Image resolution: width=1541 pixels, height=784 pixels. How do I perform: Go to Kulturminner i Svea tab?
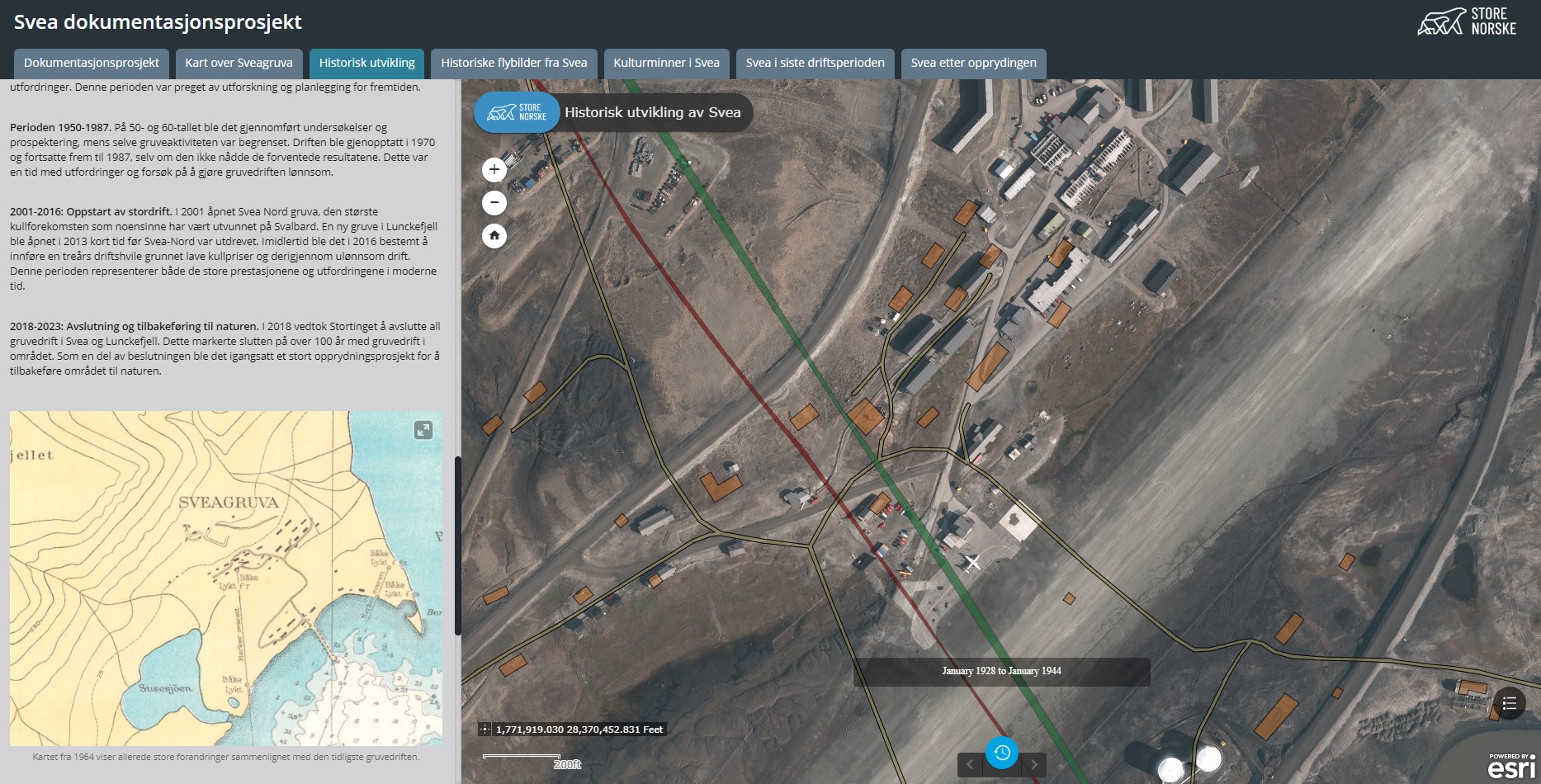click(666, 64)
